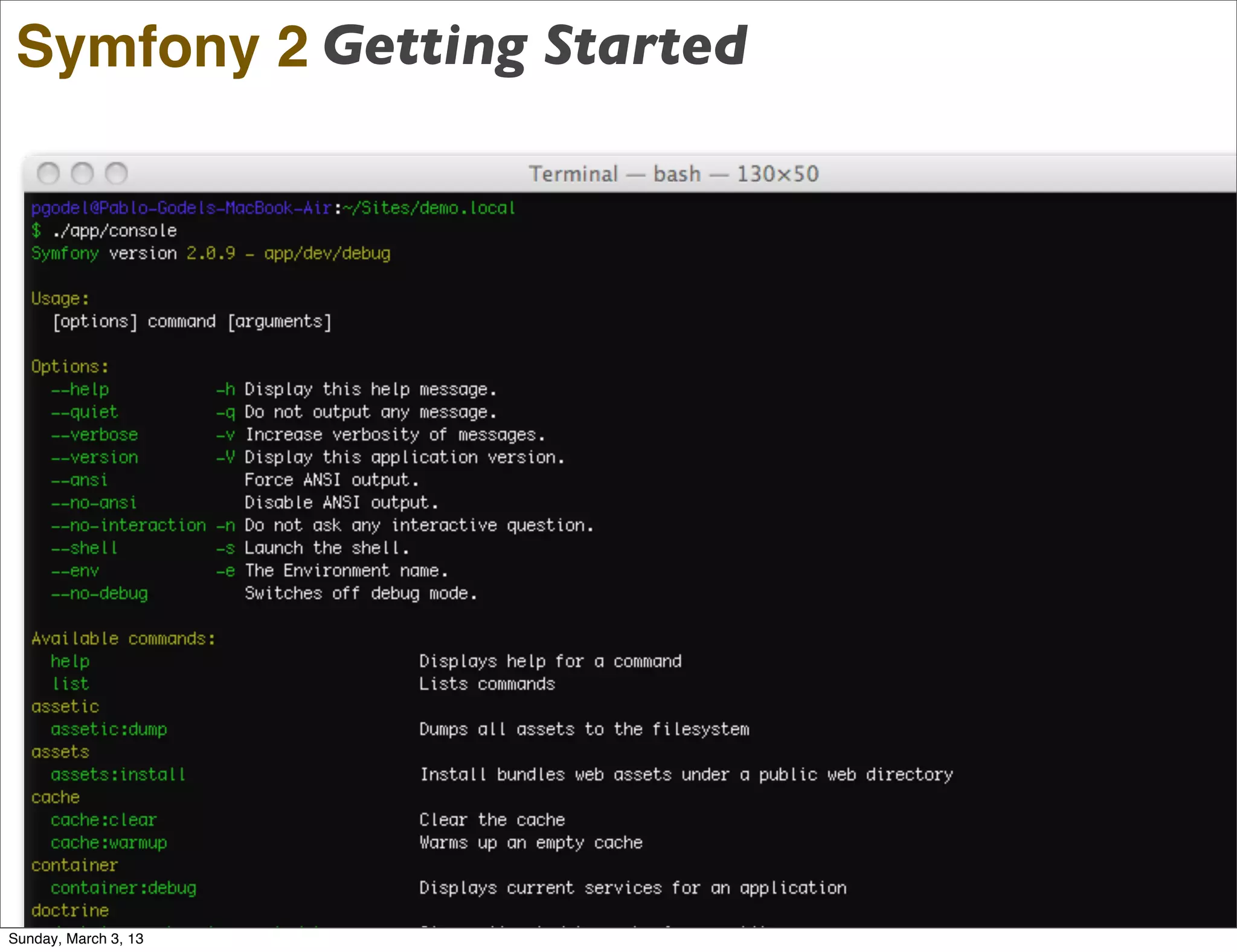Click the 'cache' namespace heading
Screen dimensions: 1237x952
pos(56,797)
